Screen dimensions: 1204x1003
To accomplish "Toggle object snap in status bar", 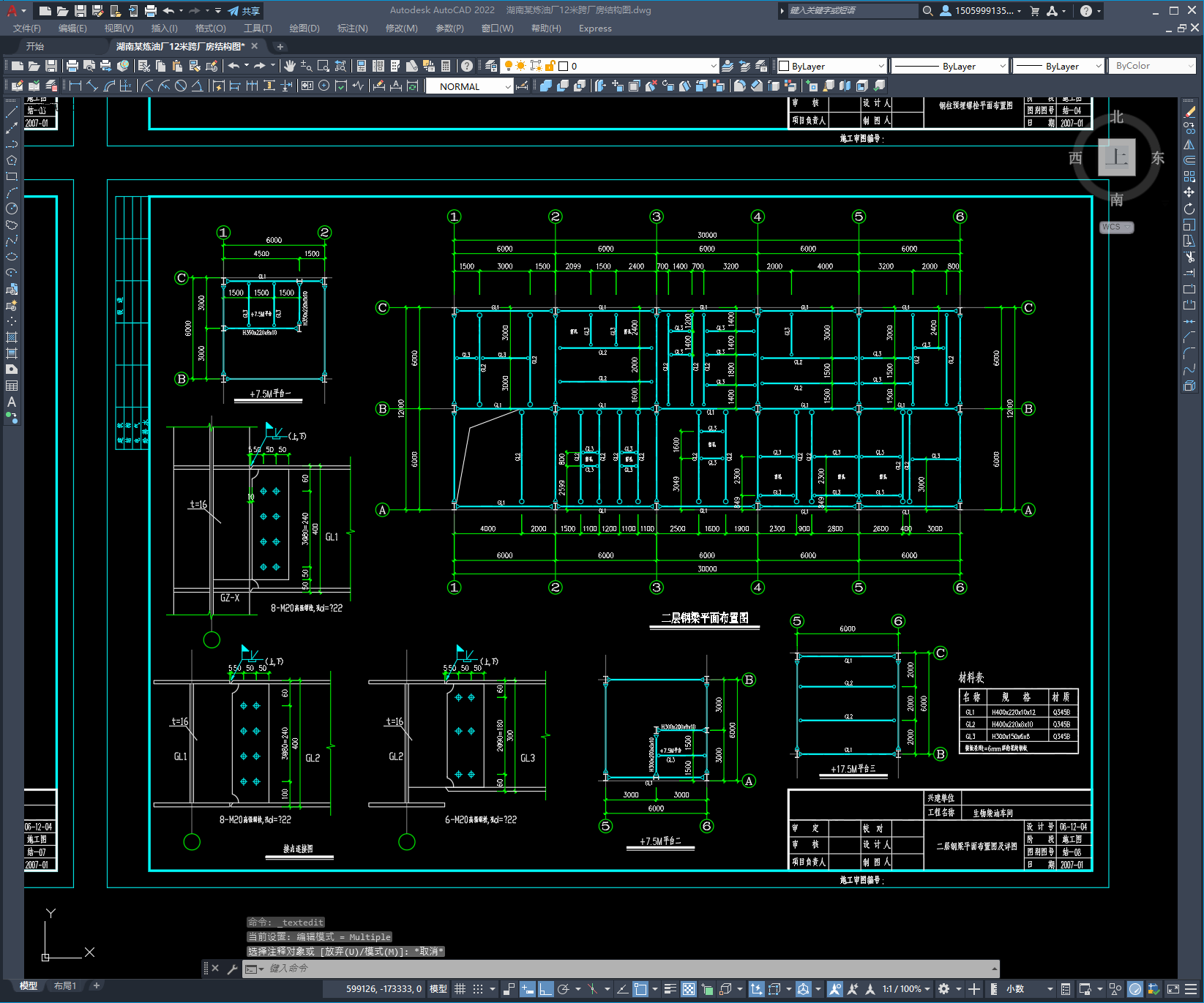I will tap(640, 989).
